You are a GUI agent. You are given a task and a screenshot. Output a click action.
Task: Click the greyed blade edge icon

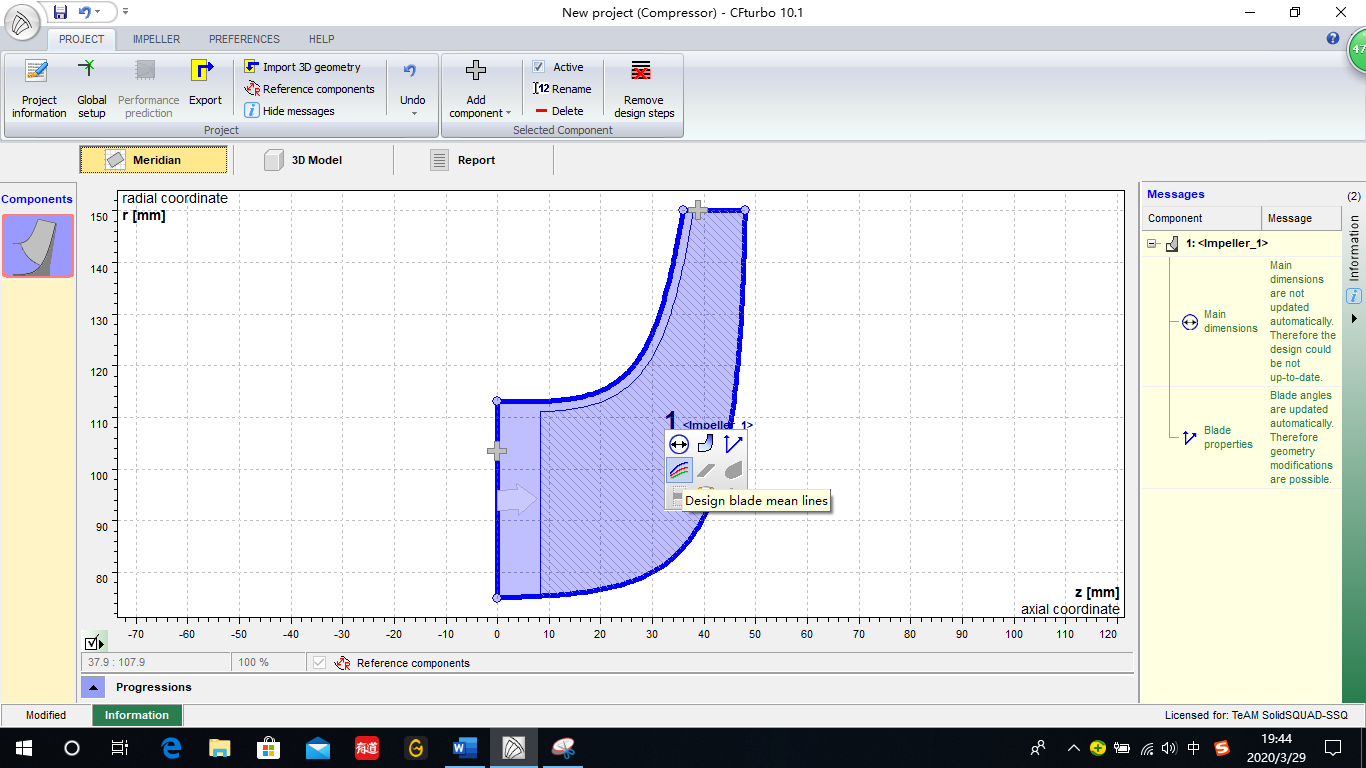pyautogui.click(x=733, y=469)
